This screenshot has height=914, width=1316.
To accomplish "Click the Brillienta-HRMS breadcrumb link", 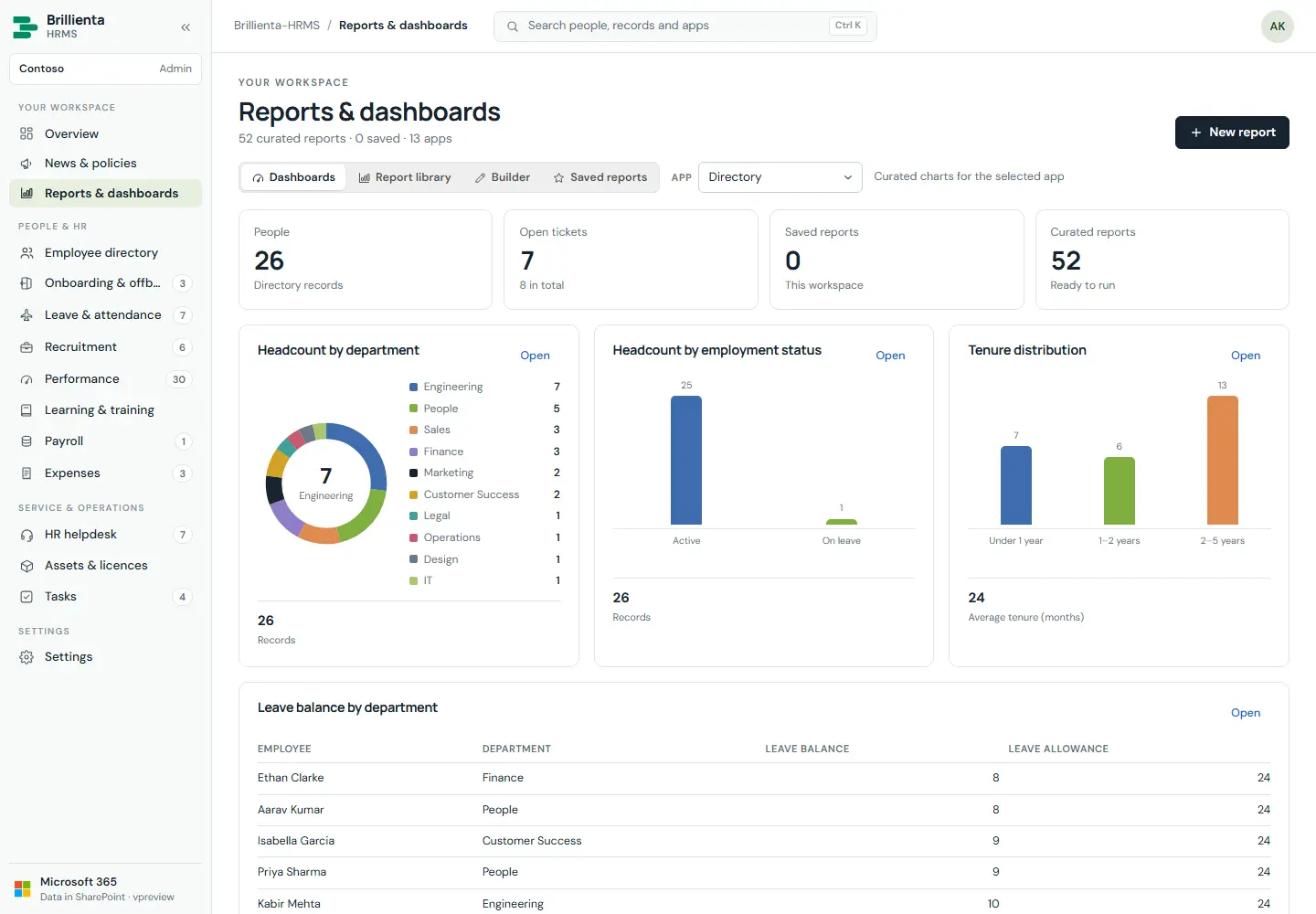I will tap(277, 26).
